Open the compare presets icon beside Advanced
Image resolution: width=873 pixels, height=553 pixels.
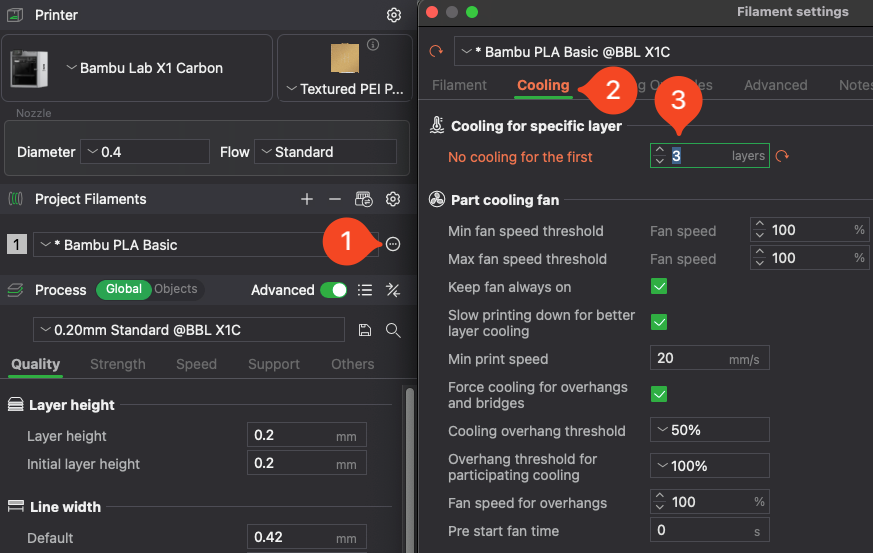pyautogui.click(x=393, y=290)
